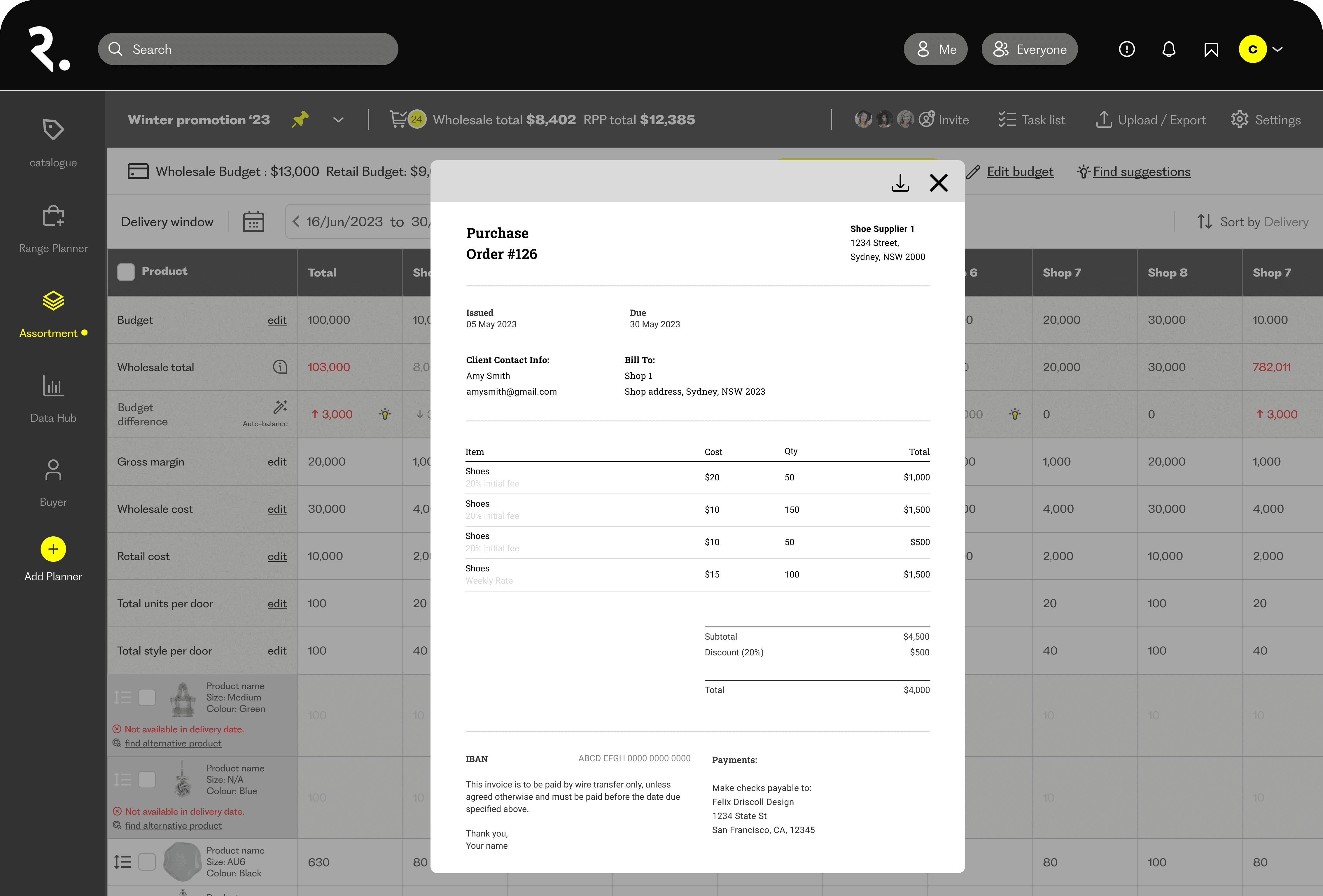Open the user account menu chevron
The width and height of the screenshot is (1323, 896).
pyautogui.click(x=1277, y=50)
